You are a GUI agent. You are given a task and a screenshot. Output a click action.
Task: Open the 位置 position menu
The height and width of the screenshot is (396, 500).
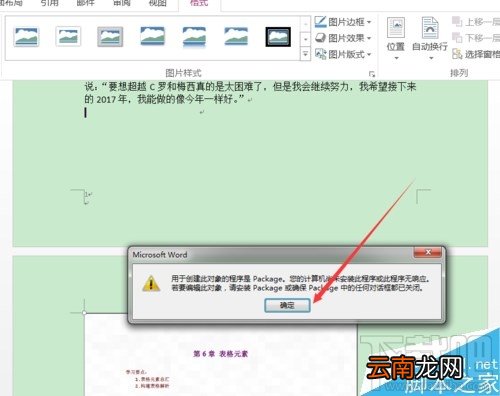click(396, 38)
